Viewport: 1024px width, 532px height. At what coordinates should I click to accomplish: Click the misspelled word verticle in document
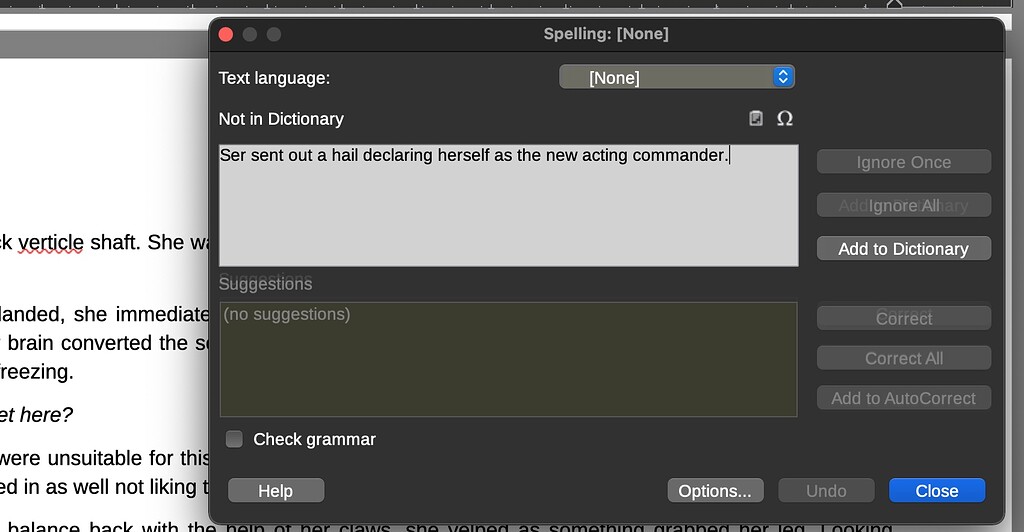50,242
